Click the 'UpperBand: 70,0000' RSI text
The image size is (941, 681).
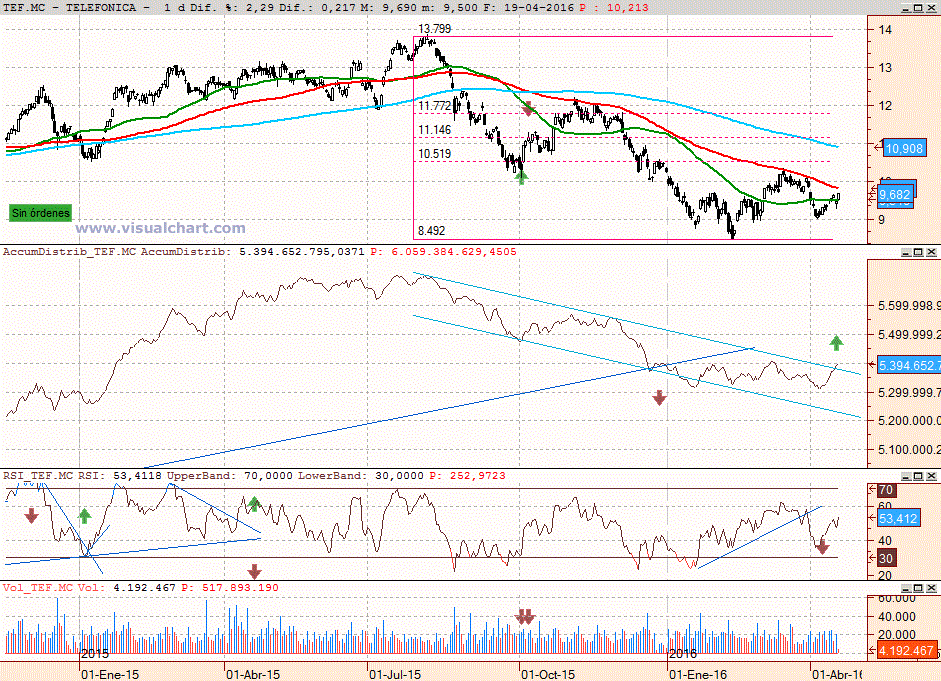point(230,476)
